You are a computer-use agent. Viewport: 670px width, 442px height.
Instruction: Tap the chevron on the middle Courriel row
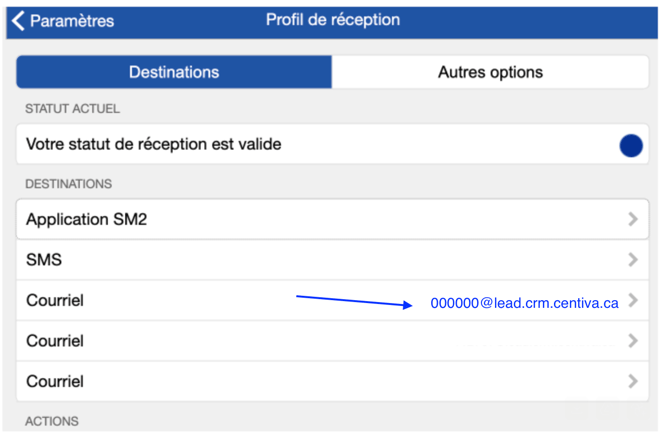coord(632,341)
